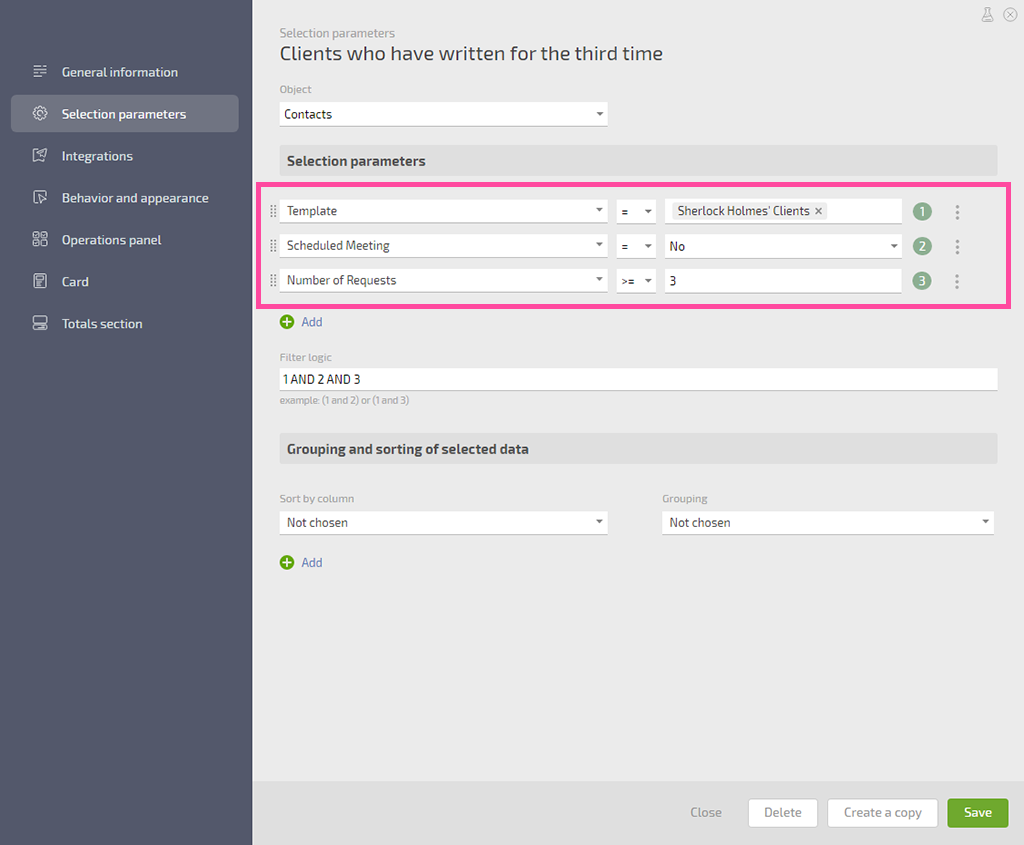The height and width of the screenshot is (845, 1024).
Task: Click the condition number 3 badge
Action: coord(922,281)
